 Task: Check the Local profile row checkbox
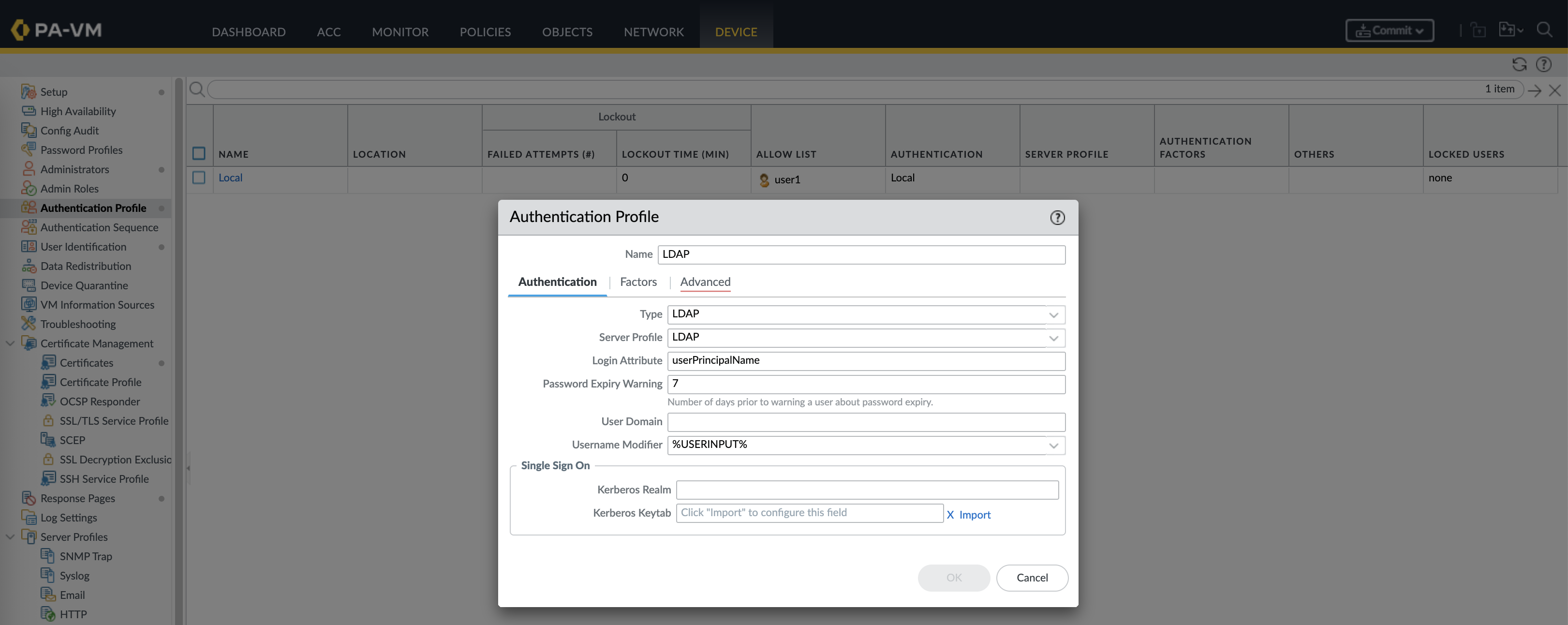tap(199, 178)
